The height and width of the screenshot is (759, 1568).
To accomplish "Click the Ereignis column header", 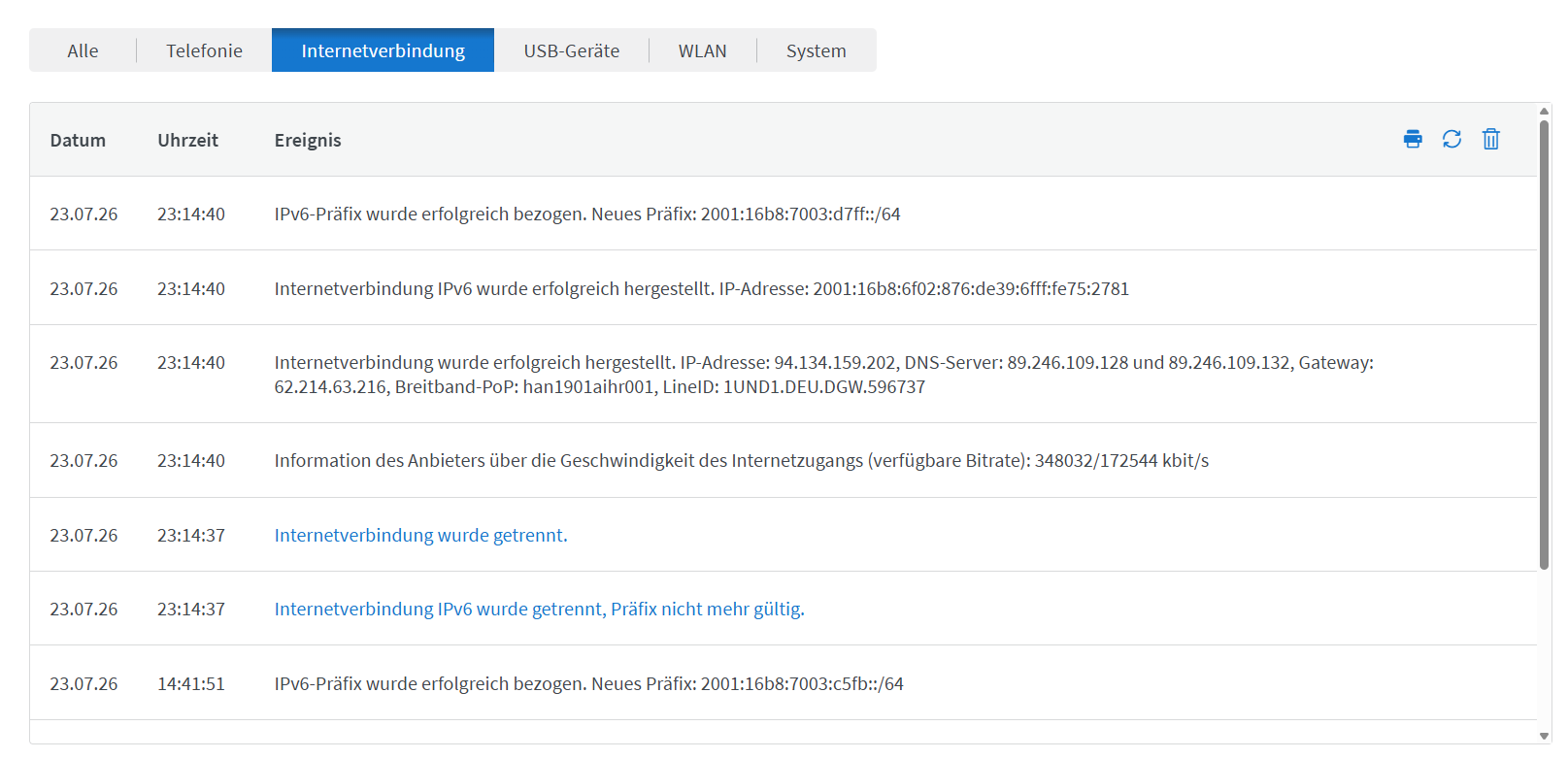I will (308, 140).
